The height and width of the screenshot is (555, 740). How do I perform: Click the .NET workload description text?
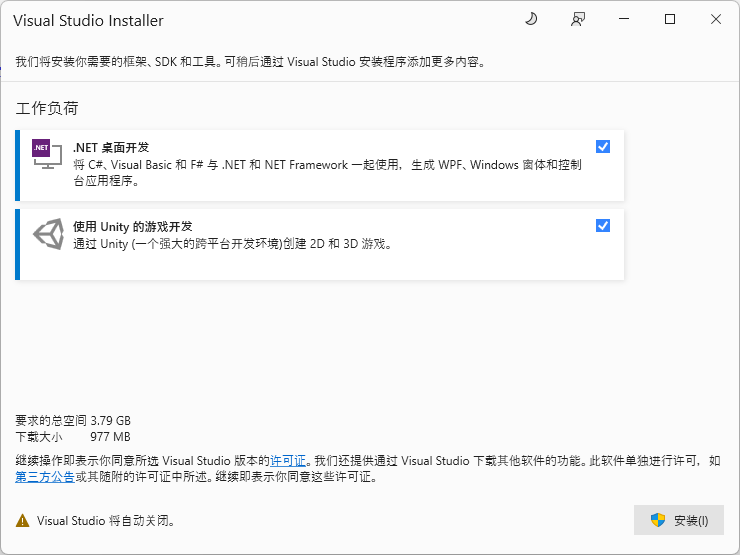pos(327,173)
